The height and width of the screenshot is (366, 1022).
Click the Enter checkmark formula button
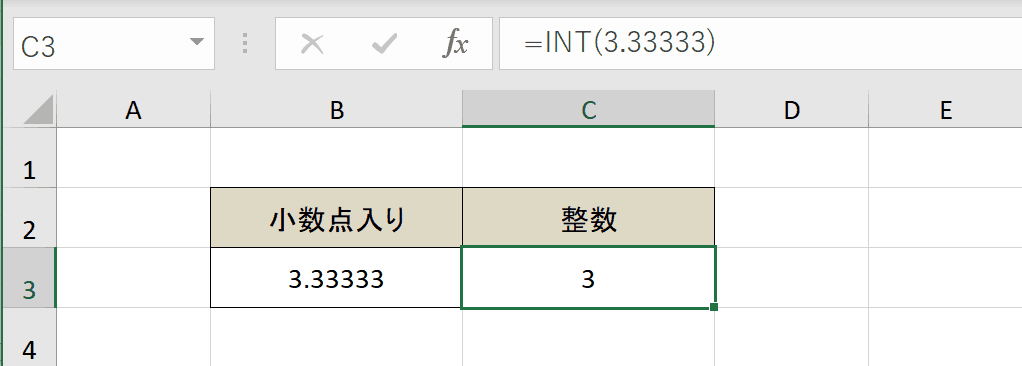point(385,44)
